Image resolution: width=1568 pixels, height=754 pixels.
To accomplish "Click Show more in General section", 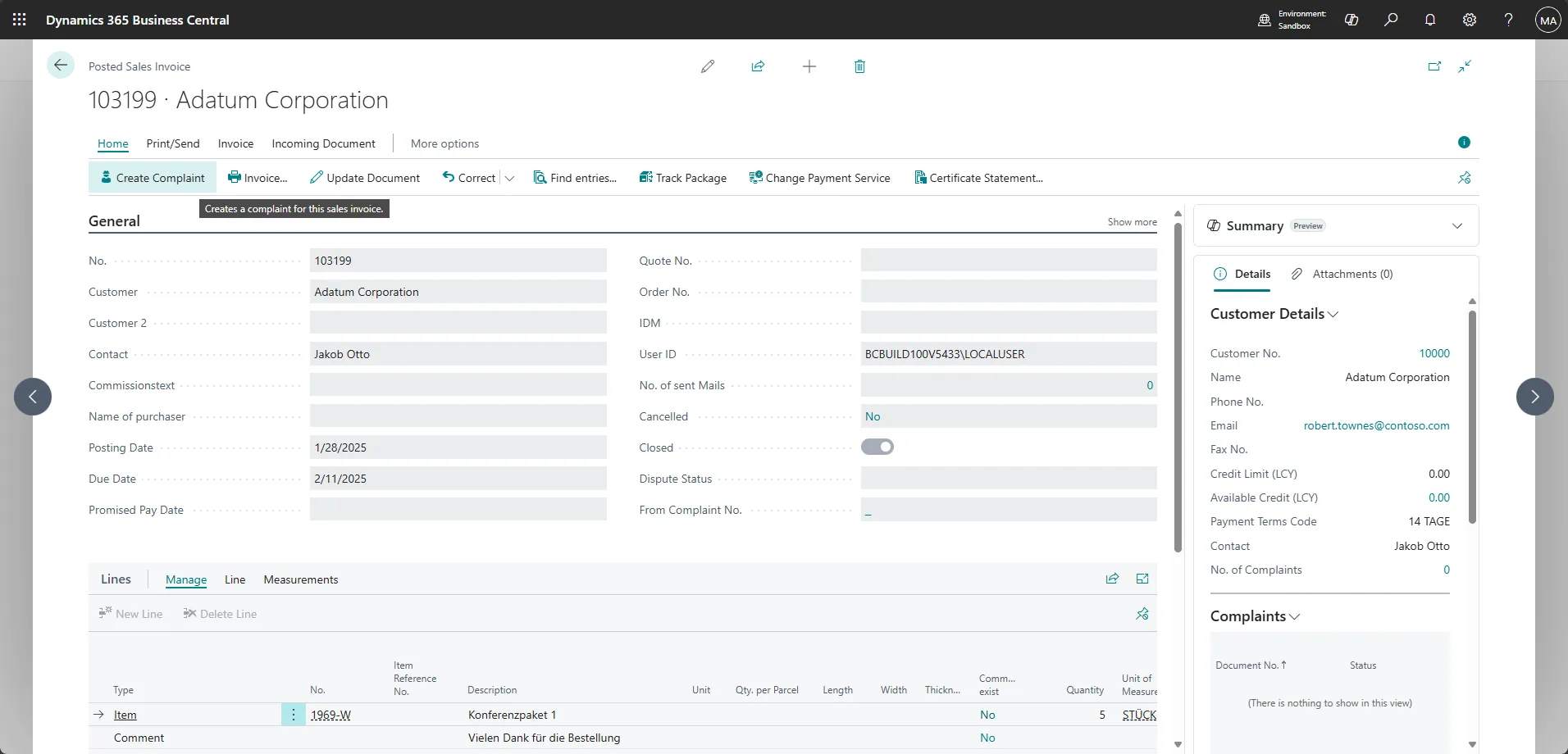I will [x=1132, y=222].
